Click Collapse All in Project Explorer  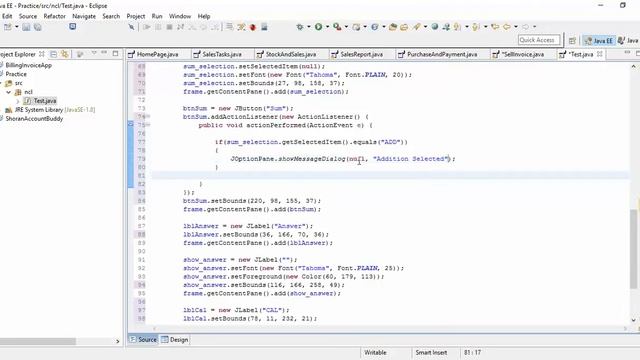[x=53, y=54]
